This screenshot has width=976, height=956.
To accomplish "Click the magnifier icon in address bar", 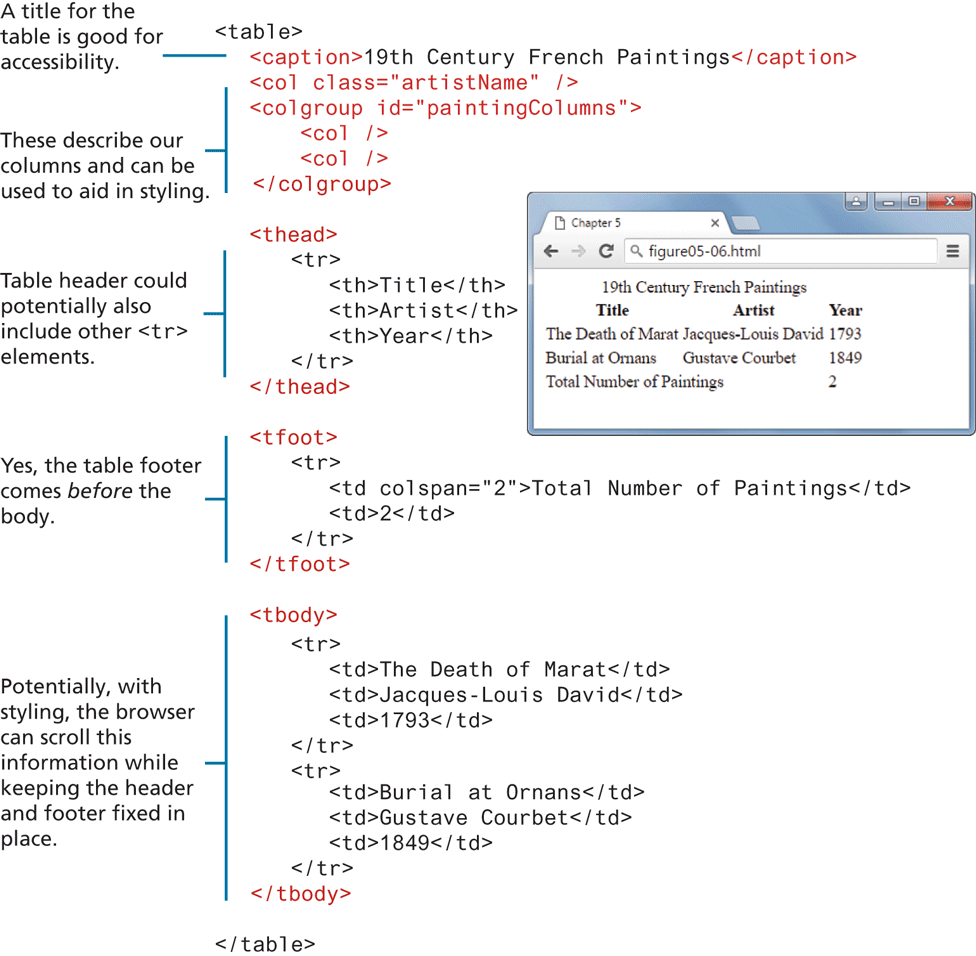I will [x=636, y=252].
